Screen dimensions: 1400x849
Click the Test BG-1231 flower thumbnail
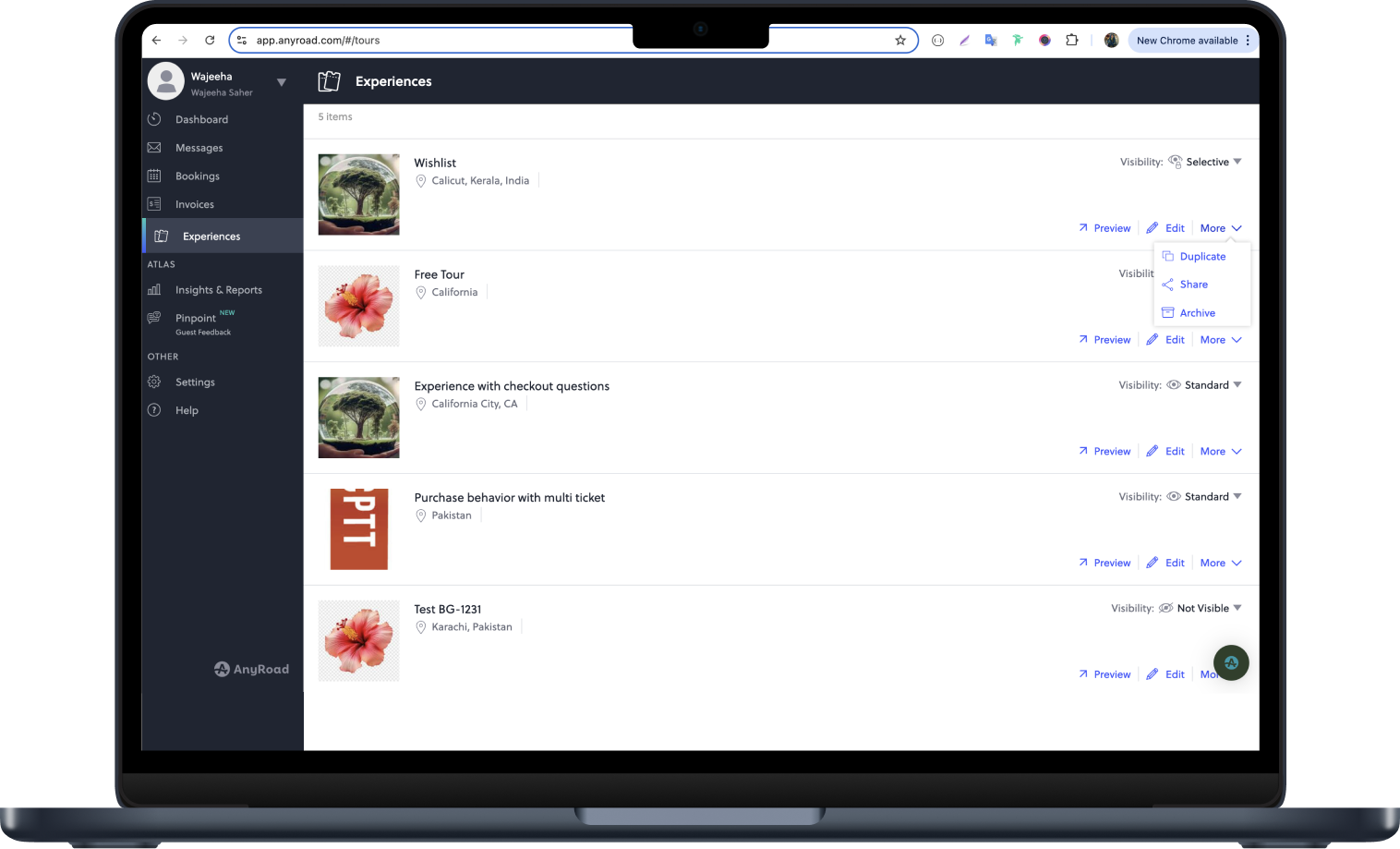[358, 641]
